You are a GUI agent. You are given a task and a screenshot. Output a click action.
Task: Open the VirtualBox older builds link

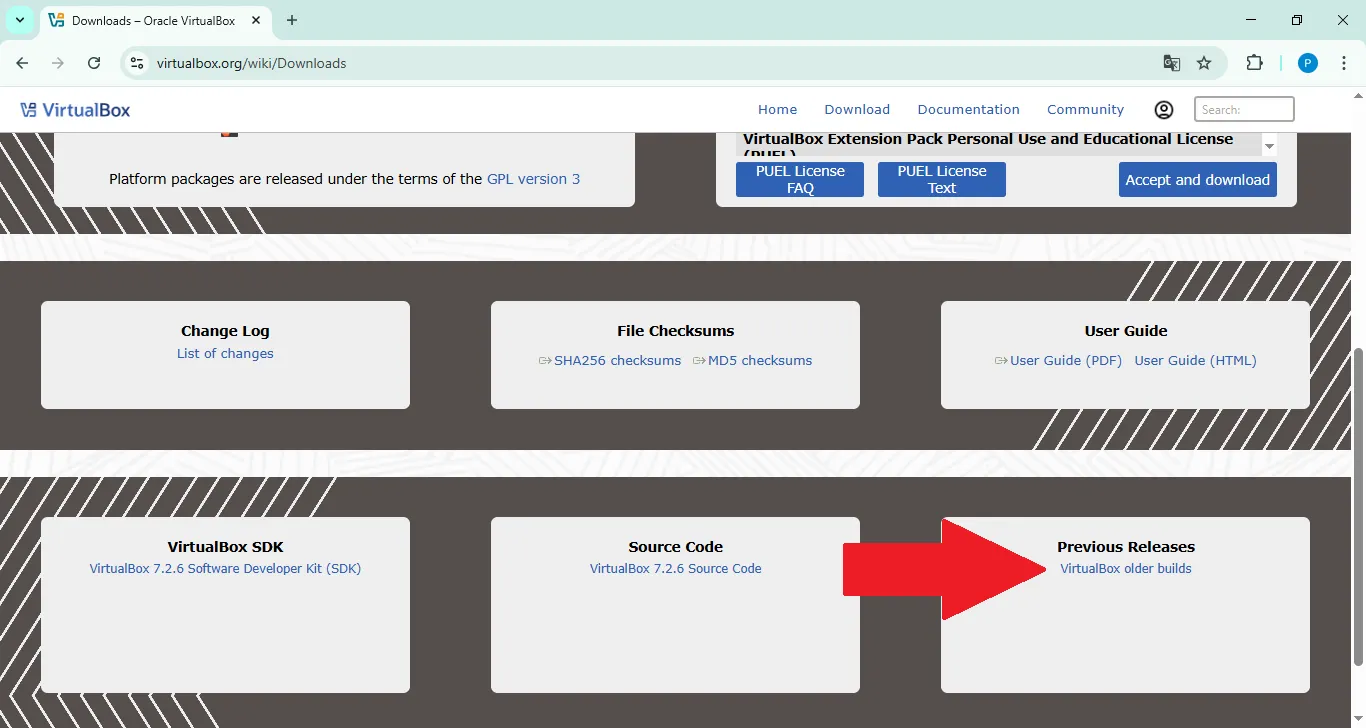click(1126, 568)
